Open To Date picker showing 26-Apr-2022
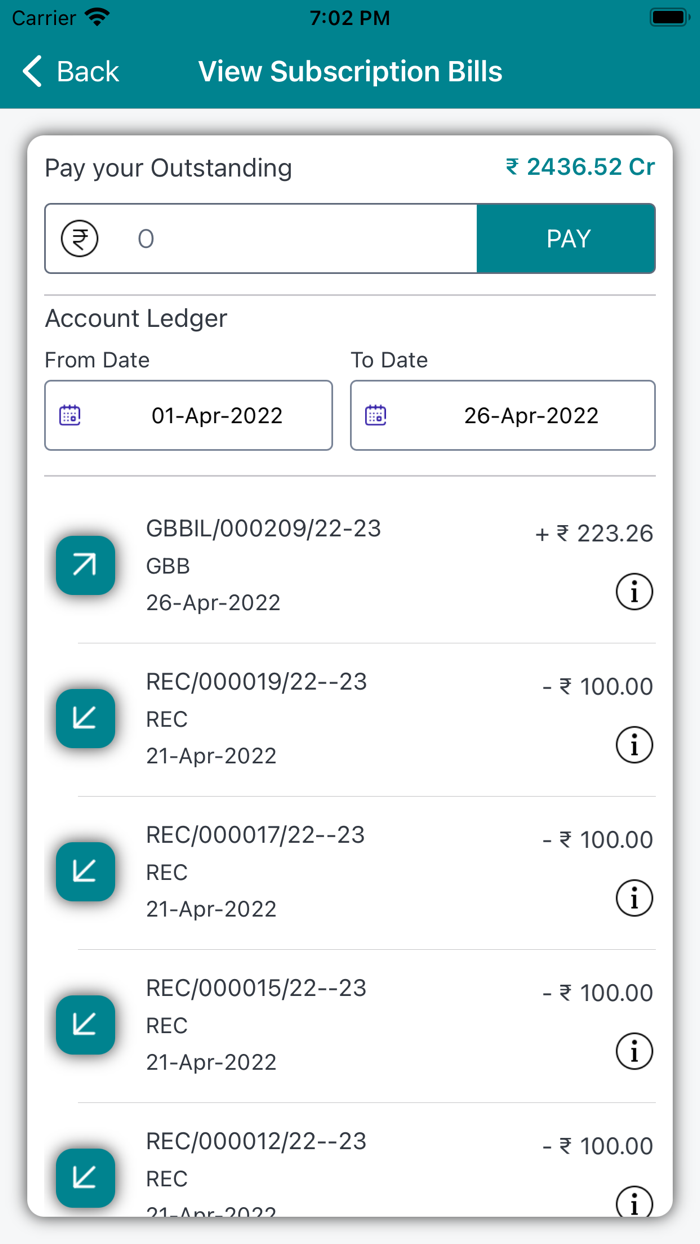The image size is (700, 1244). 530,415
